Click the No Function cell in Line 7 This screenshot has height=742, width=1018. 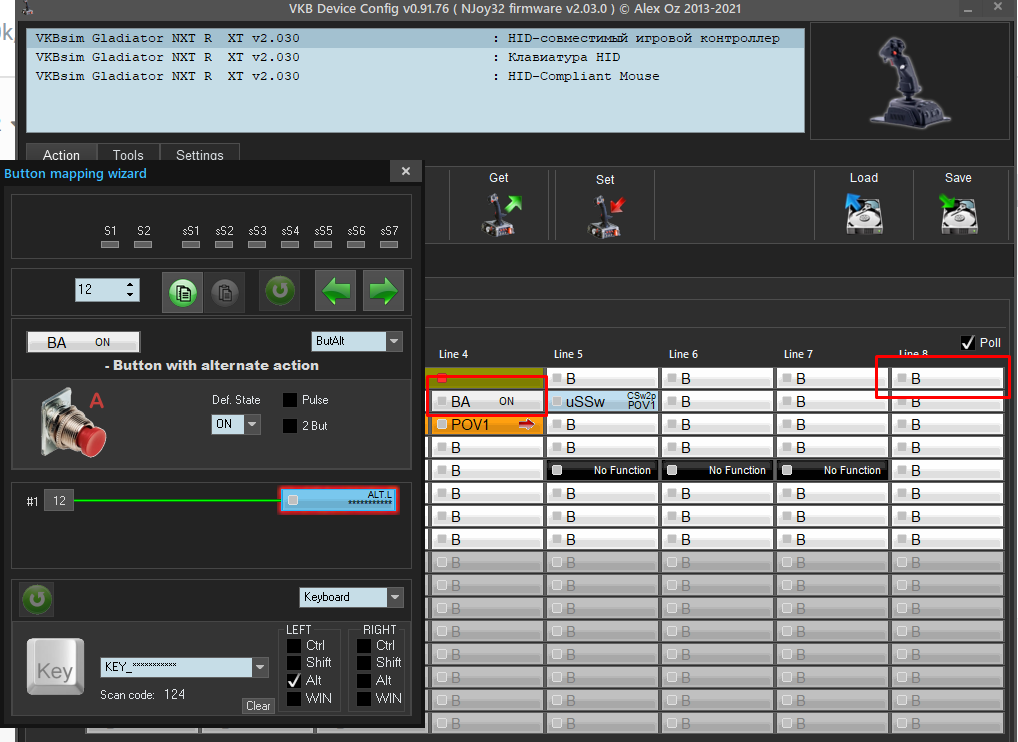point(832,470)
